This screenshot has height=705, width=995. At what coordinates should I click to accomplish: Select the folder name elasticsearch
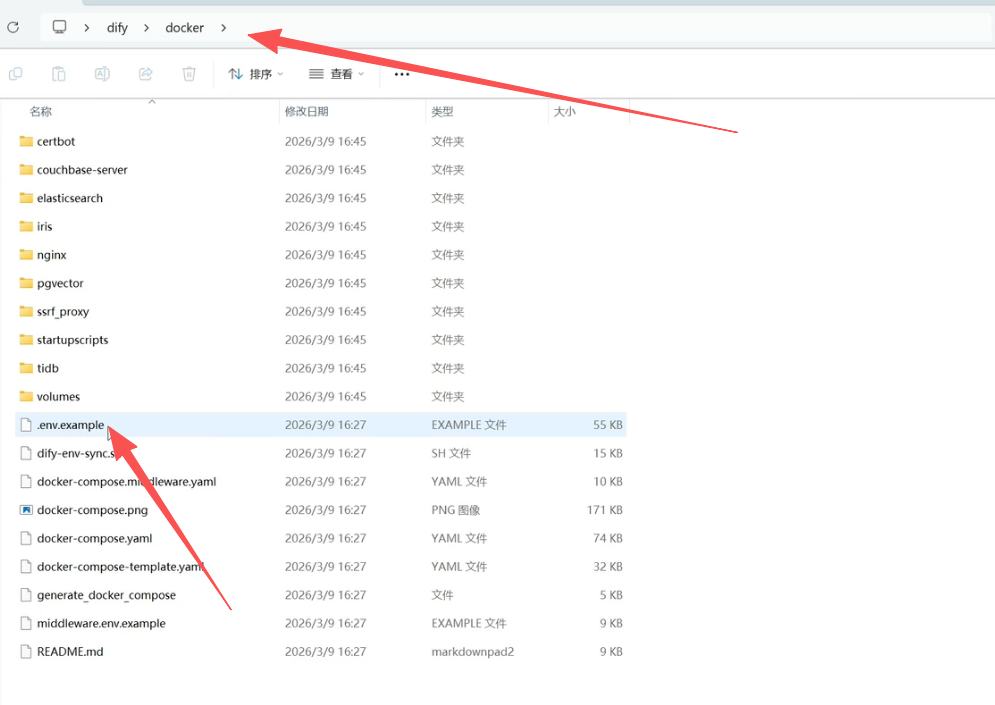coord(70,198)
